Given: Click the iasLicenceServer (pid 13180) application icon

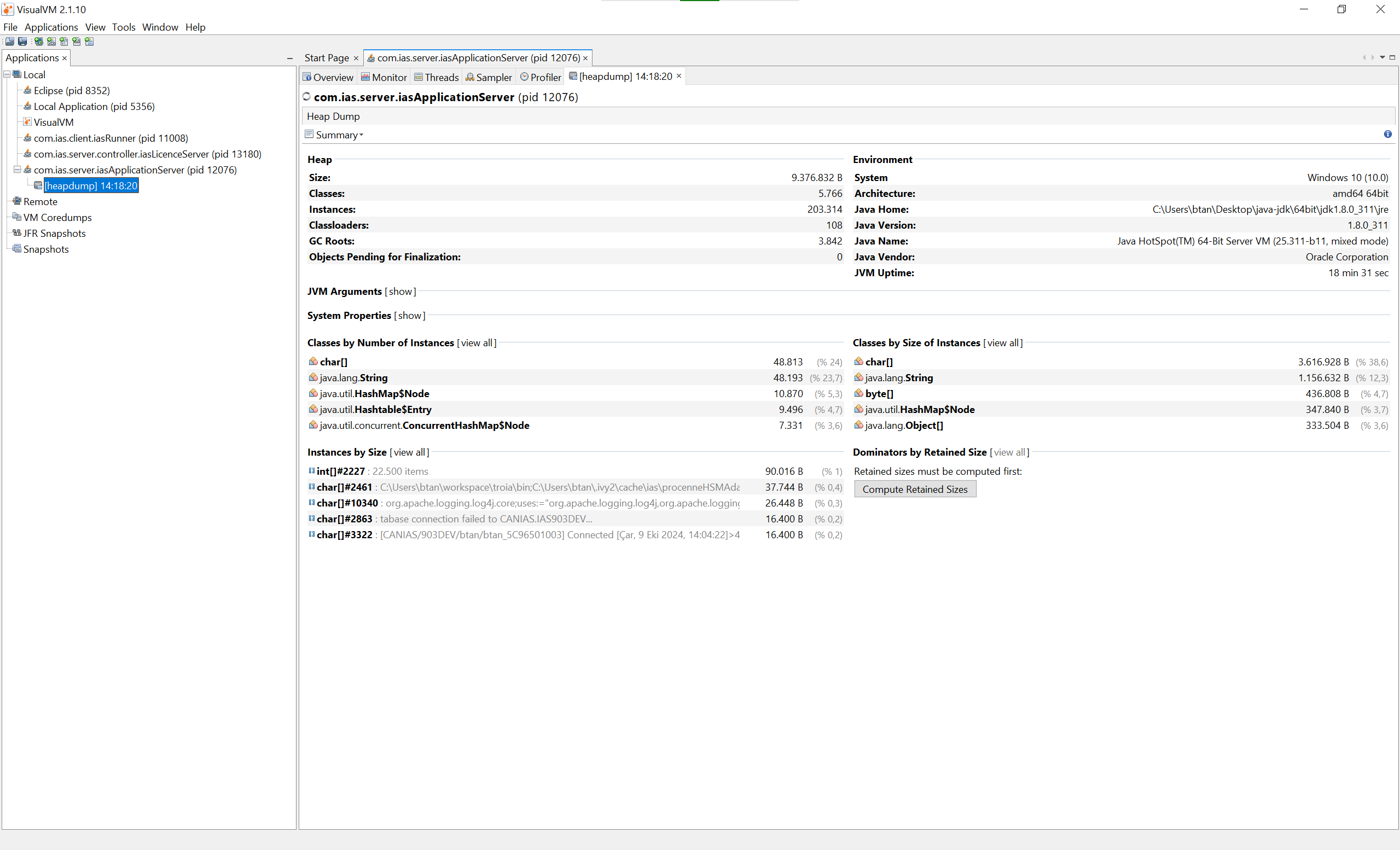Looking at the screenshot, I should point(27,153).
